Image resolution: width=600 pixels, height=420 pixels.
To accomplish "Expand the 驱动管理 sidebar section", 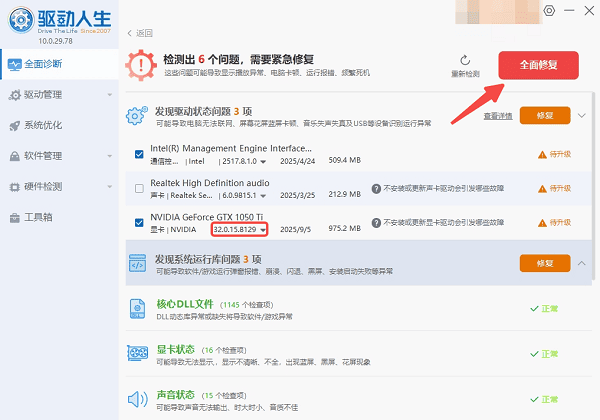I will (60, 95).
